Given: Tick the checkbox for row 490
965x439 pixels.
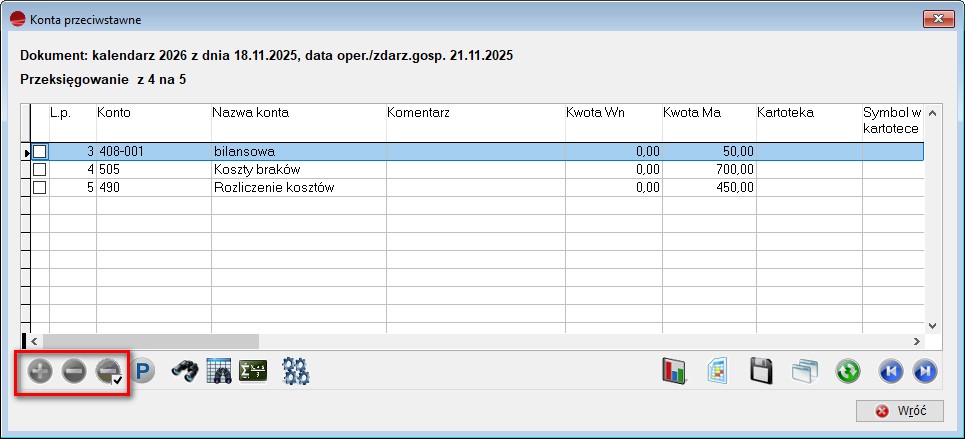Looking at the screenshot, I should tap(40, 187).
